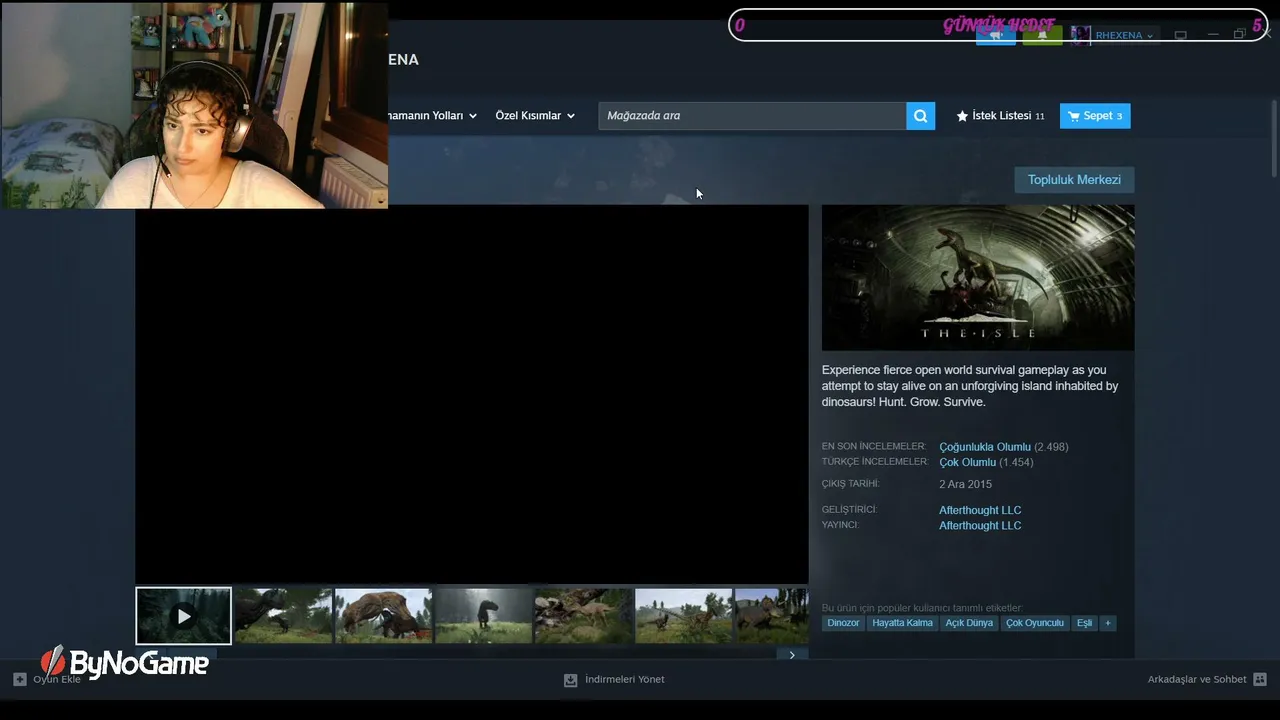Open the megaphone announcements icon
Viewport: 1280px width, 720px height.
pyautogui.click(x=996, y=36)
